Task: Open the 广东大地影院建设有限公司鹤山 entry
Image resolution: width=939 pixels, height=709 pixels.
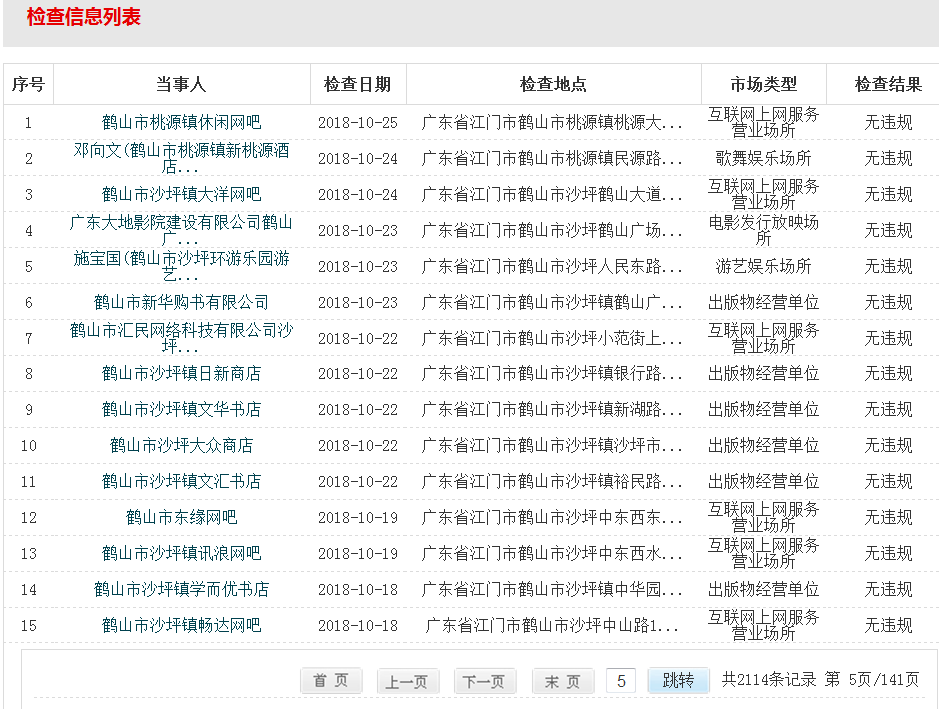Action: [181, 230]
